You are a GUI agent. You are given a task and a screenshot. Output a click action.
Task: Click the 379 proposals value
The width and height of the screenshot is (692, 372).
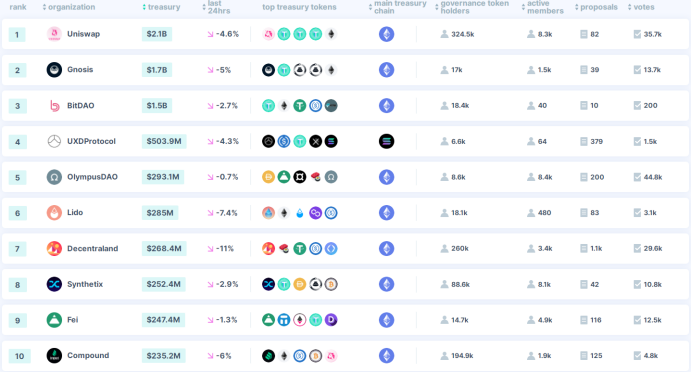(x=597, y=141)
